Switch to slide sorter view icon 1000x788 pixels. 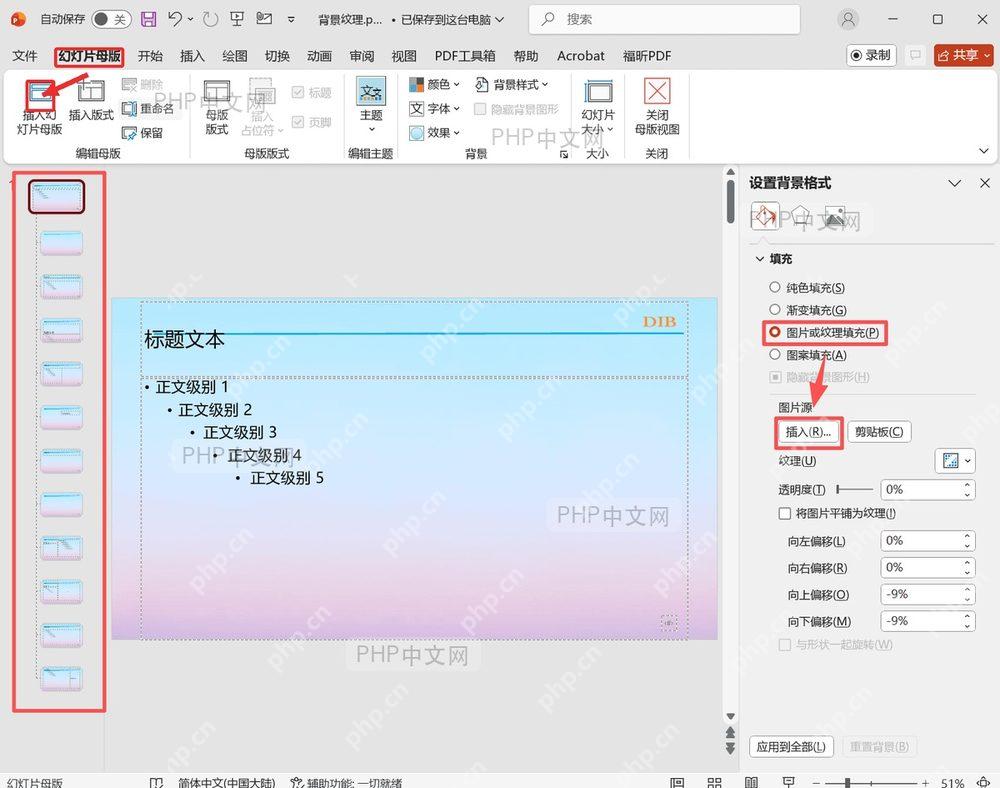(x=714, y=782)
